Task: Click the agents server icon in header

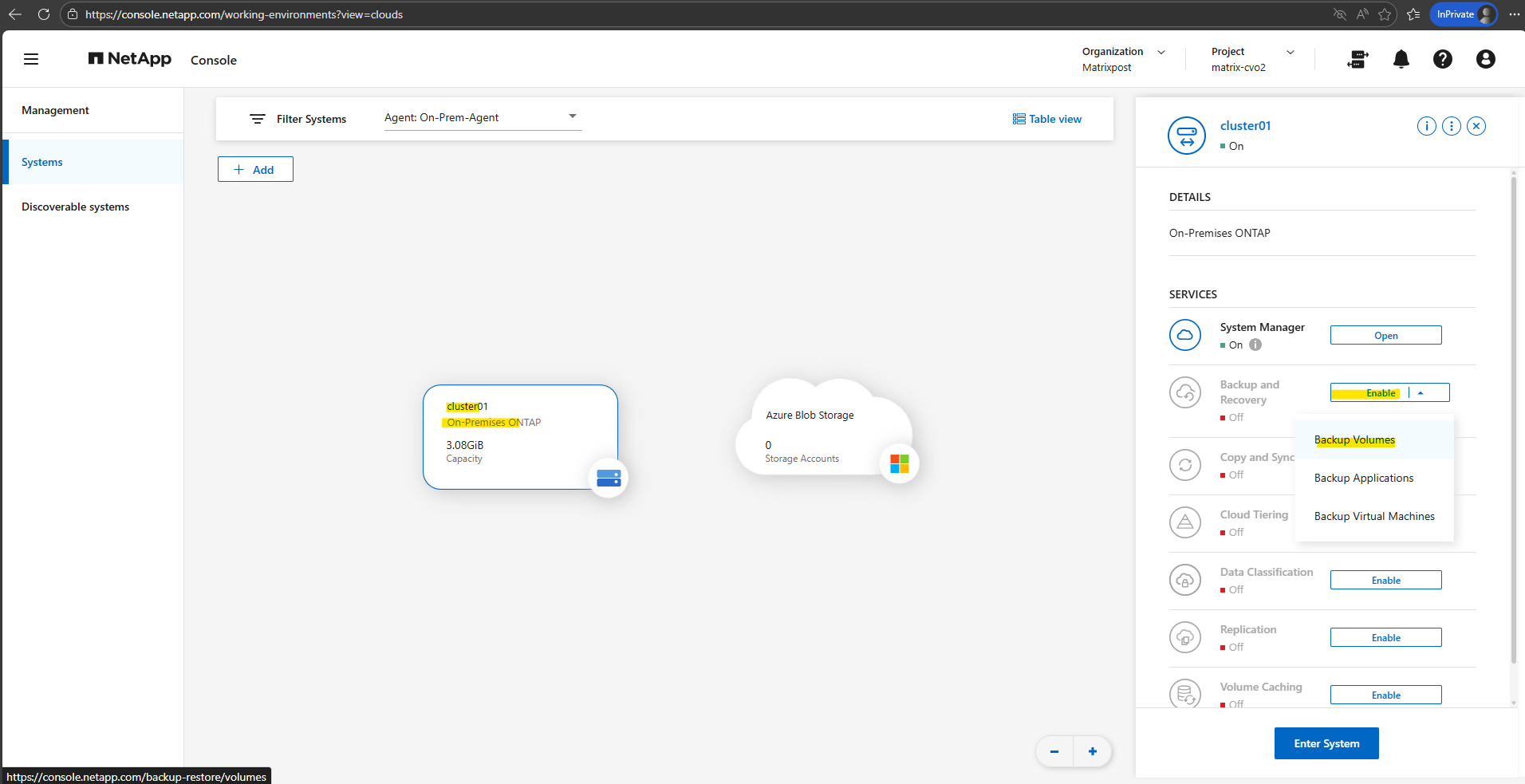Action: click(1358, 59)
